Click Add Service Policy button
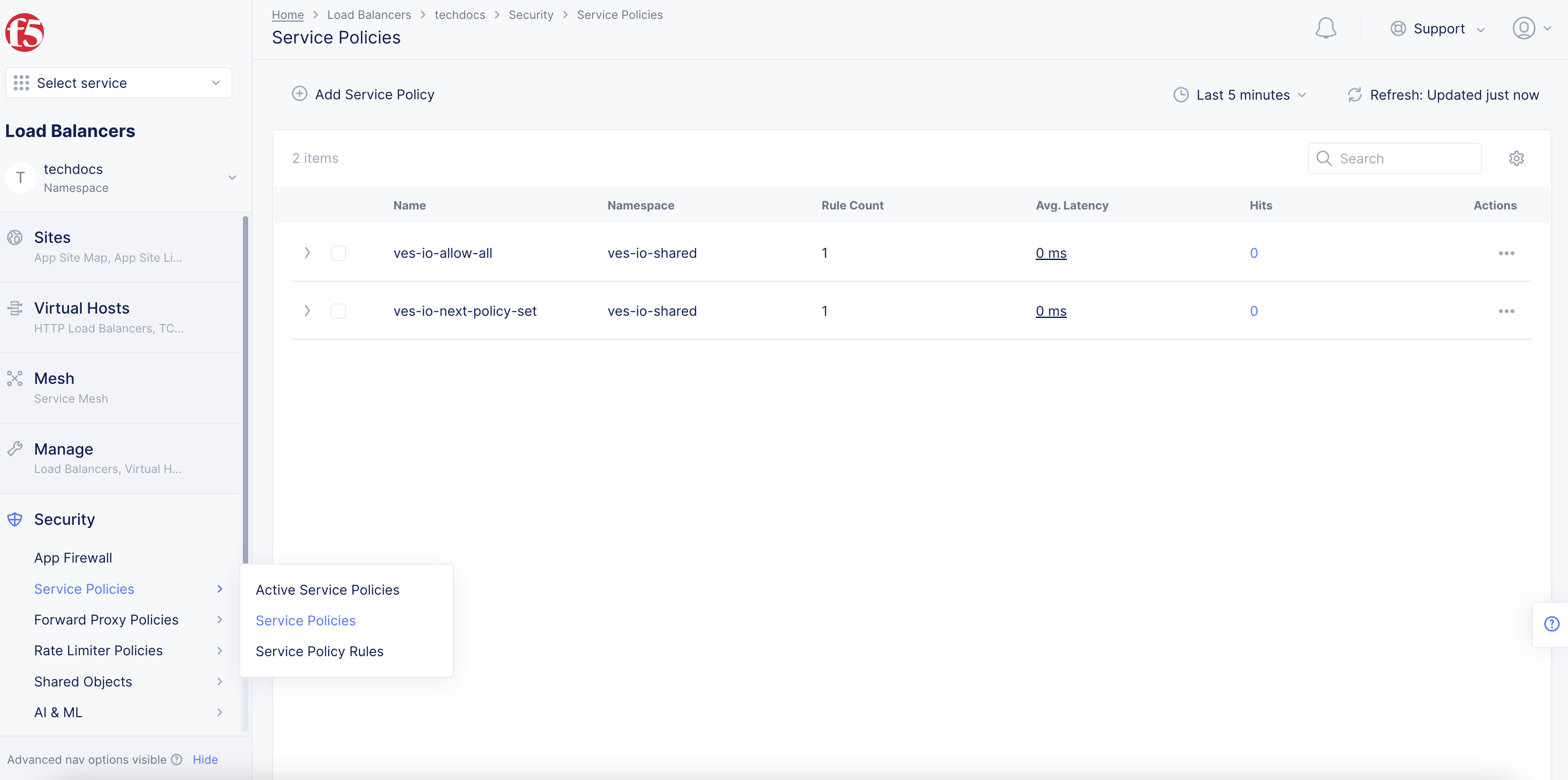 click(363, 94)
